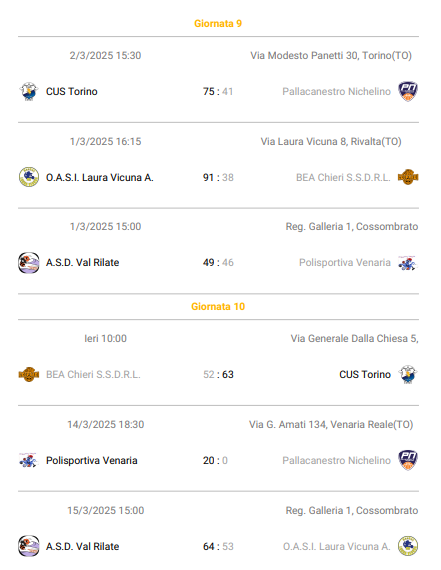The height and width of the screenshot is (570, 441).
Task: Click Polisportiva Venaria logo beside 49:46 match
Action: click(x=408, y=262)
